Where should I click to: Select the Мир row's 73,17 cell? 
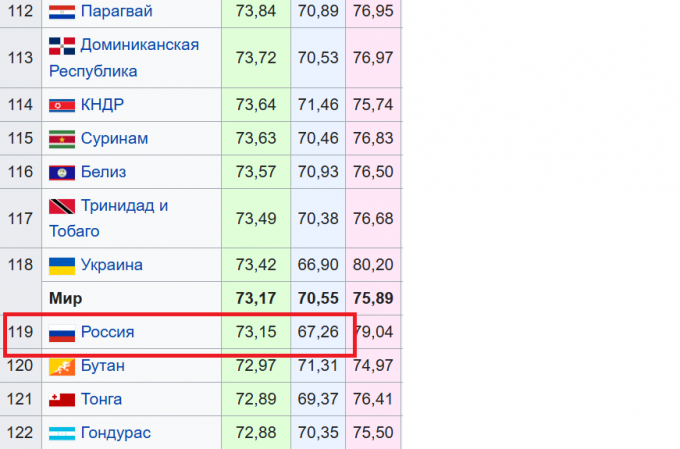[x=255, y=298]
